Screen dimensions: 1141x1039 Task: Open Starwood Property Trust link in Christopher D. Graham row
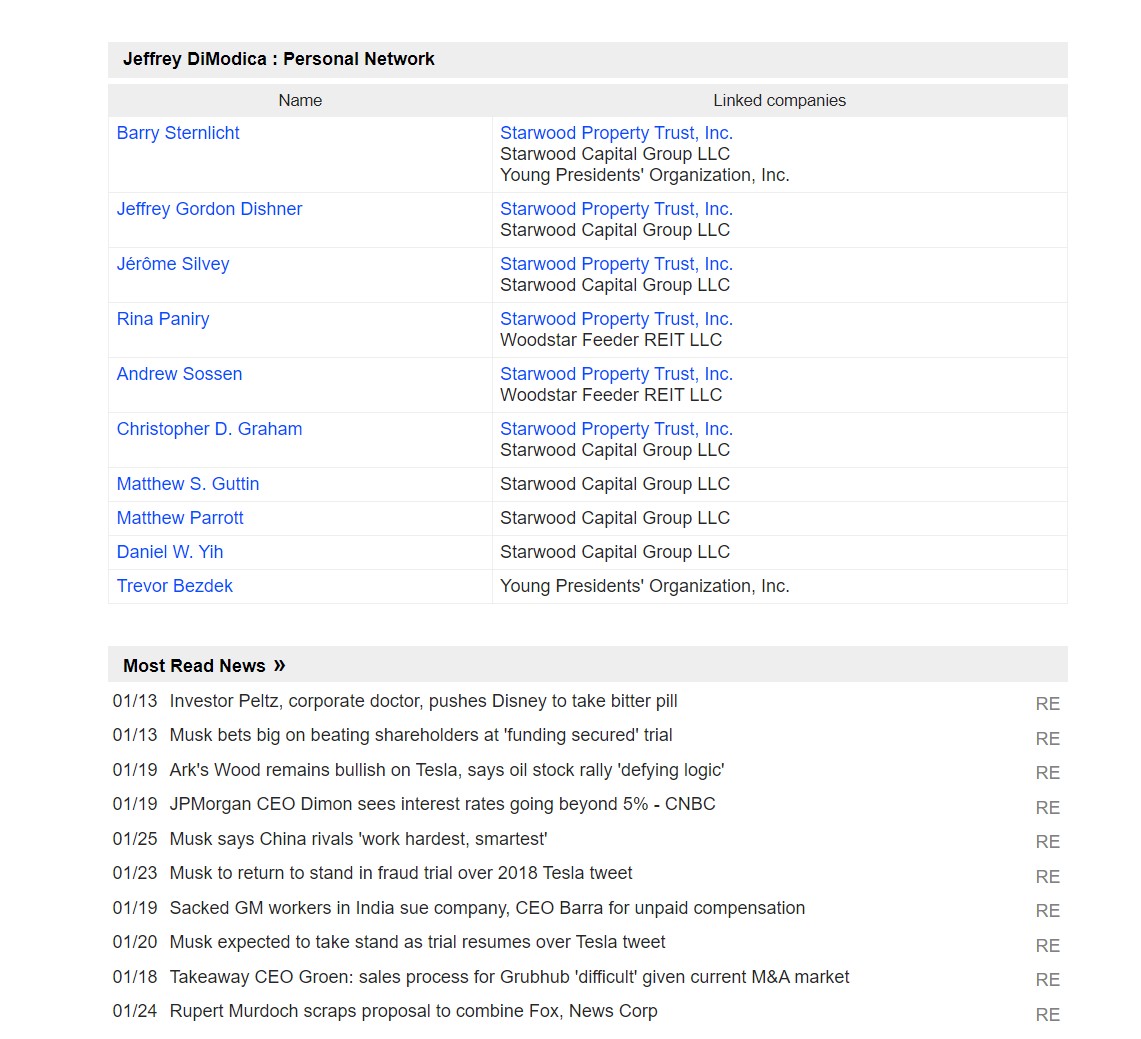pos(616,429)
